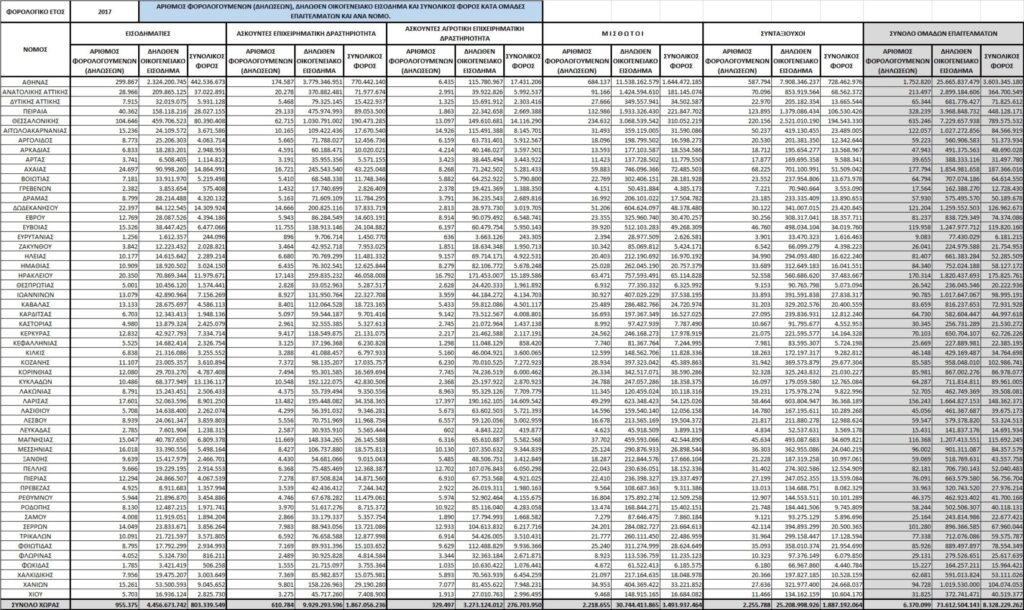This screenshot has height=610, width=1024.
Task: Select the ΡΟΔΟΠΗΣ row label
Action: 35,507
